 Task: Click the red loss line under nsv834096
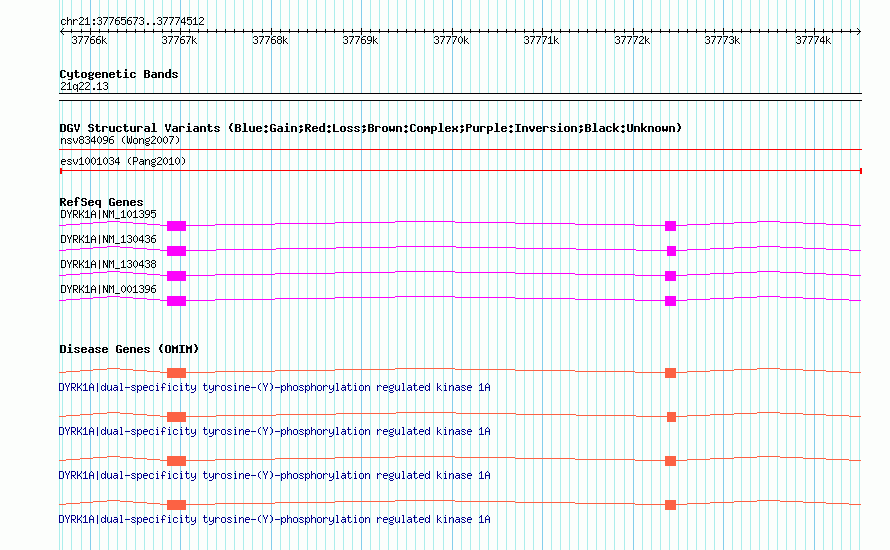point(460,150)
